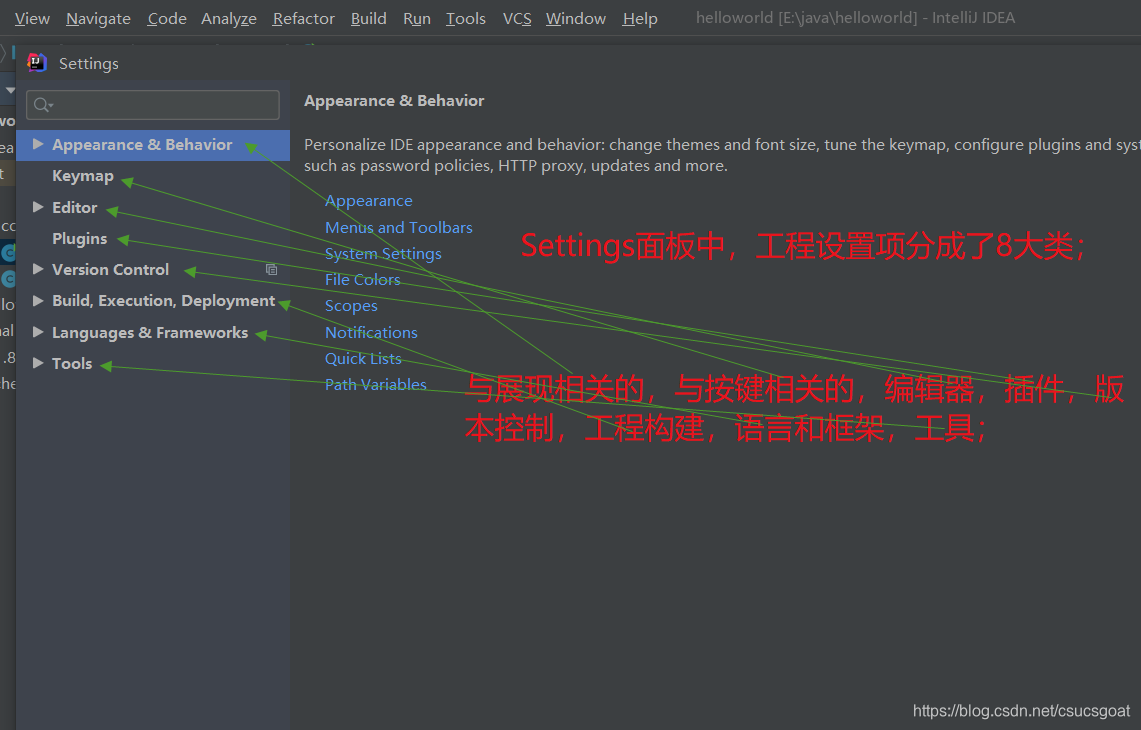Click the project-level icon beside Version Control
Viewport: 1141px width, 730px height.
point(271,269)
